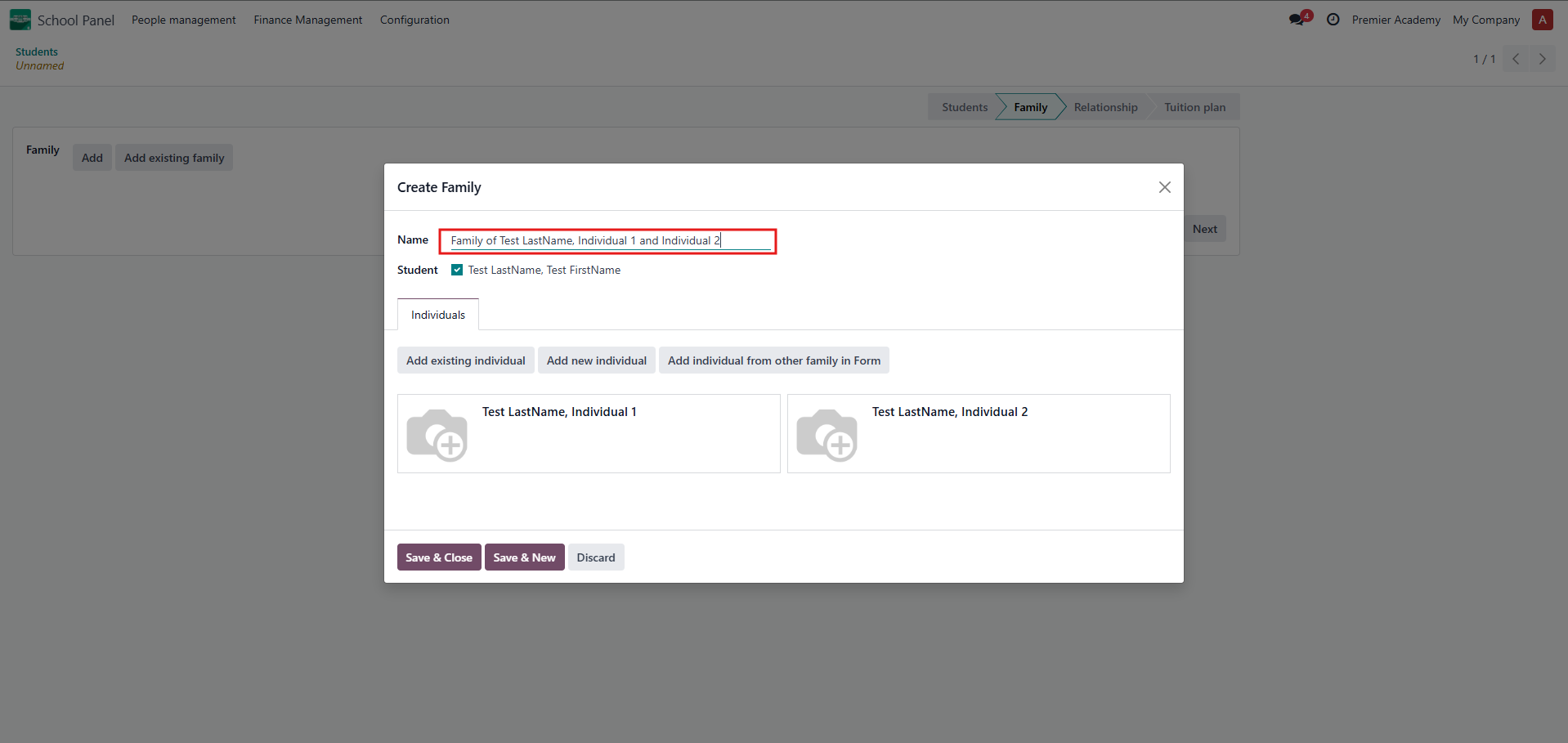Image resolution: width=1568 pixels, height=743 pixels.
Task: Open the activities clock icon
Action: pyautogui.click(x=1333, y=20)
